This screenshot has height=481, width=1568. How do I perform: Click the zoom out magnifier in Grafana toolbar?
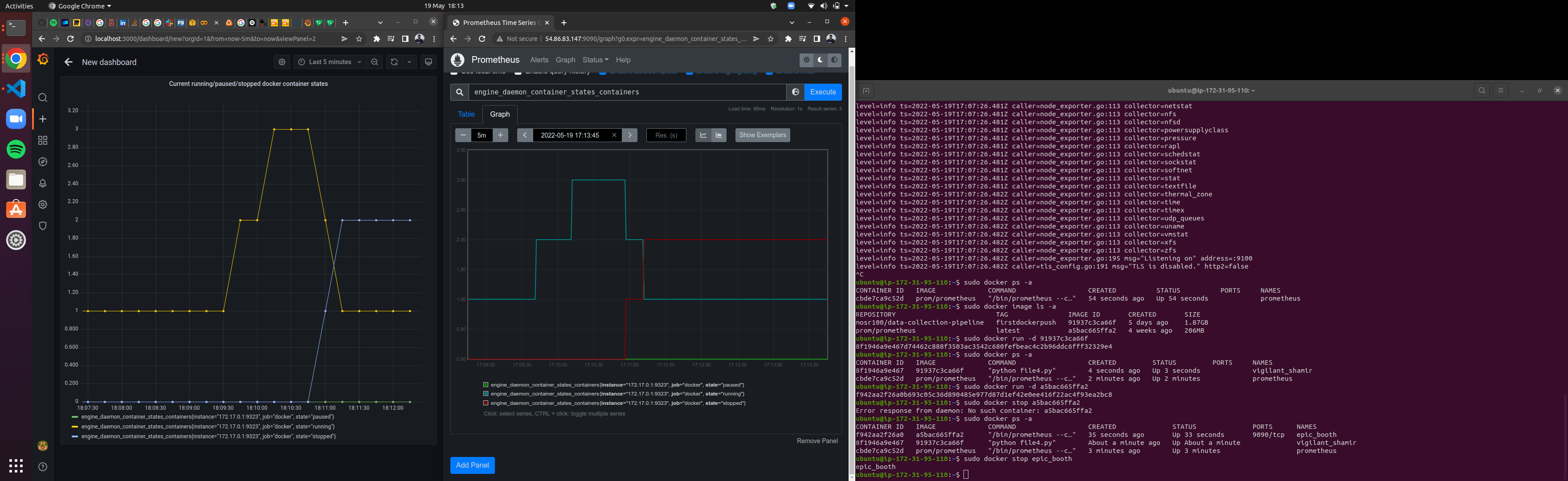(x=374, y=61)
